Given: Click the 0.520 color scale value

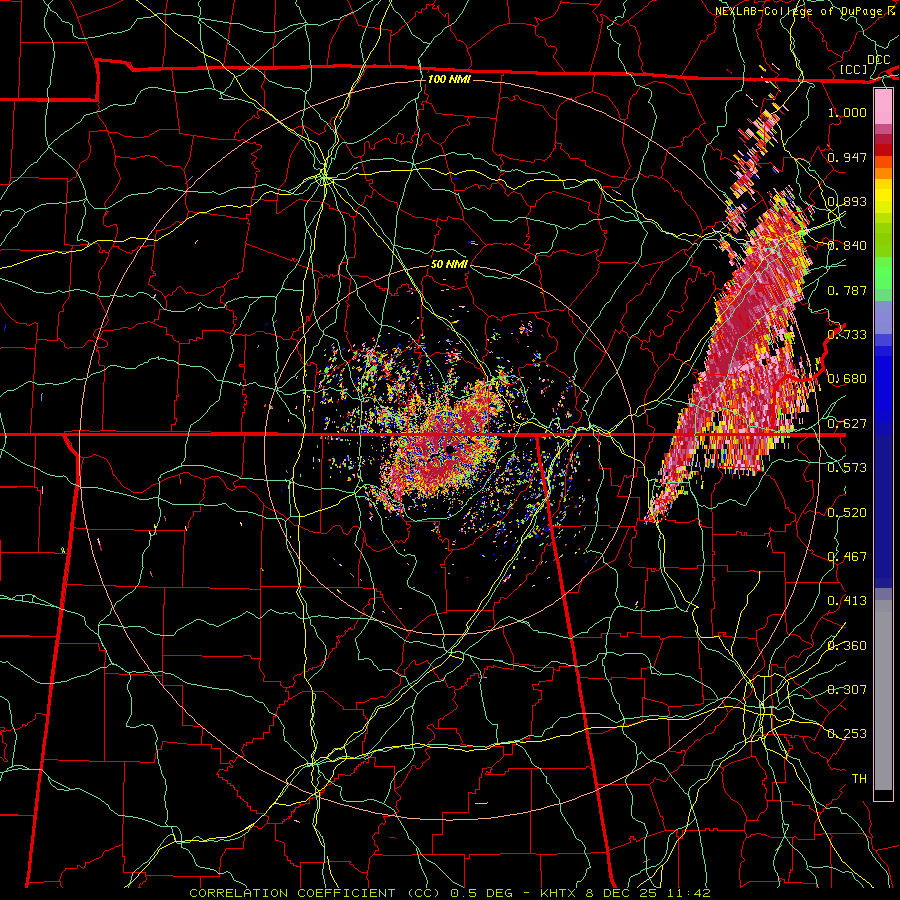Looking at the screenshot, I should [847, 513].
